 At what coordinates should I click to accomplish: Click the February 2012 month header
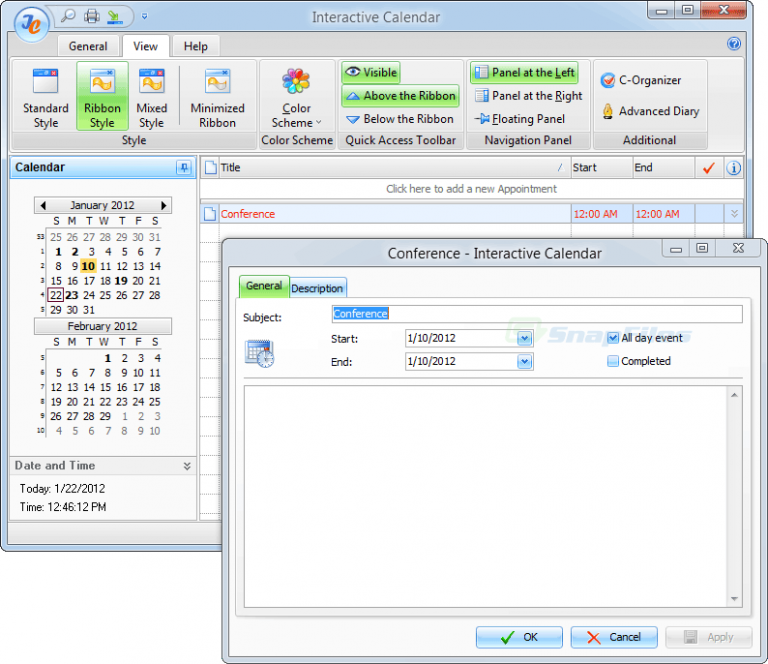click(102, 326)
